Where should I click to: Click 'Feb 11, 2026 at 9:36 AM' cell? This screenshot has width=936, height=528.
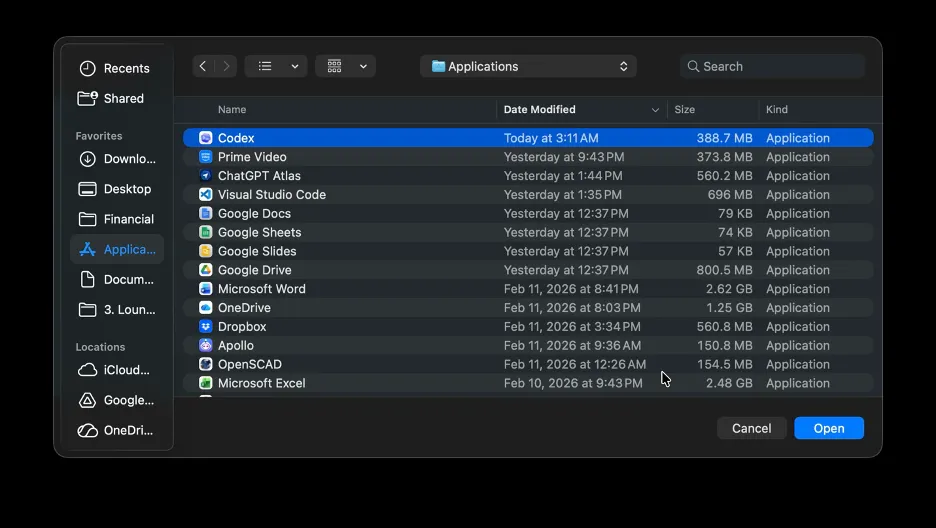tap(572, 345)
